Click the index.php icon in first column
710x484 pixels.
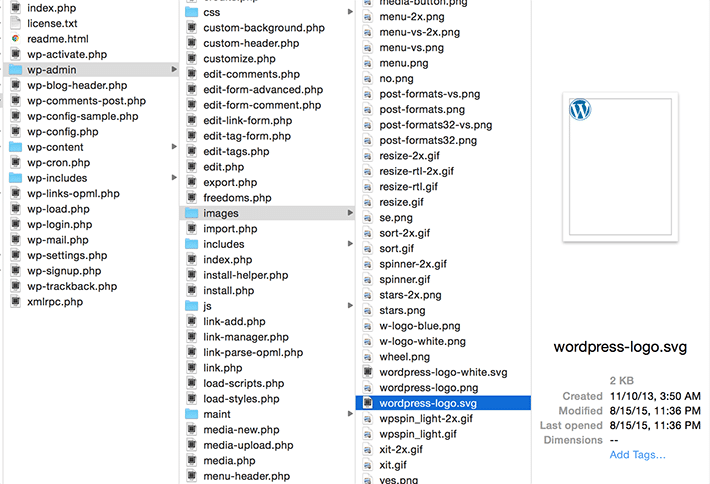pyautogui.click(x=16, y=8)
